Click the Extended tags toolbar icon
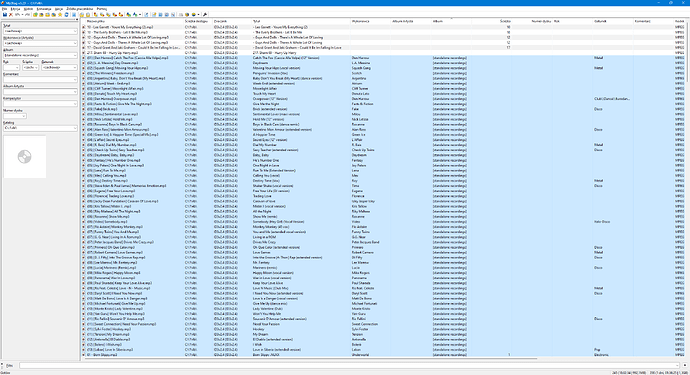The height and width of the screenshot is (375, 690). coord(154,15)
